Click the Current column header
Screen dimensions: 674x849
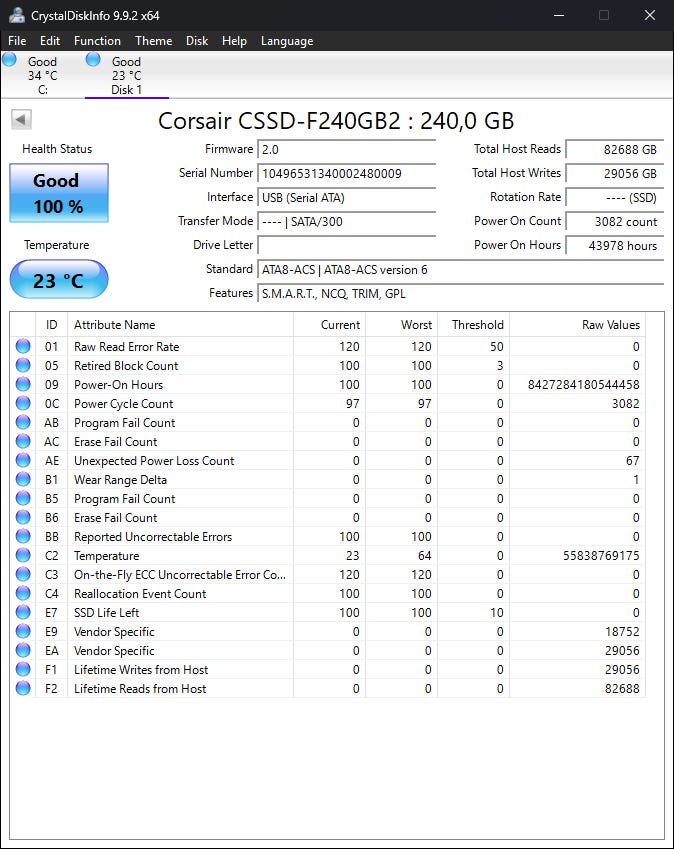(329, 324)
